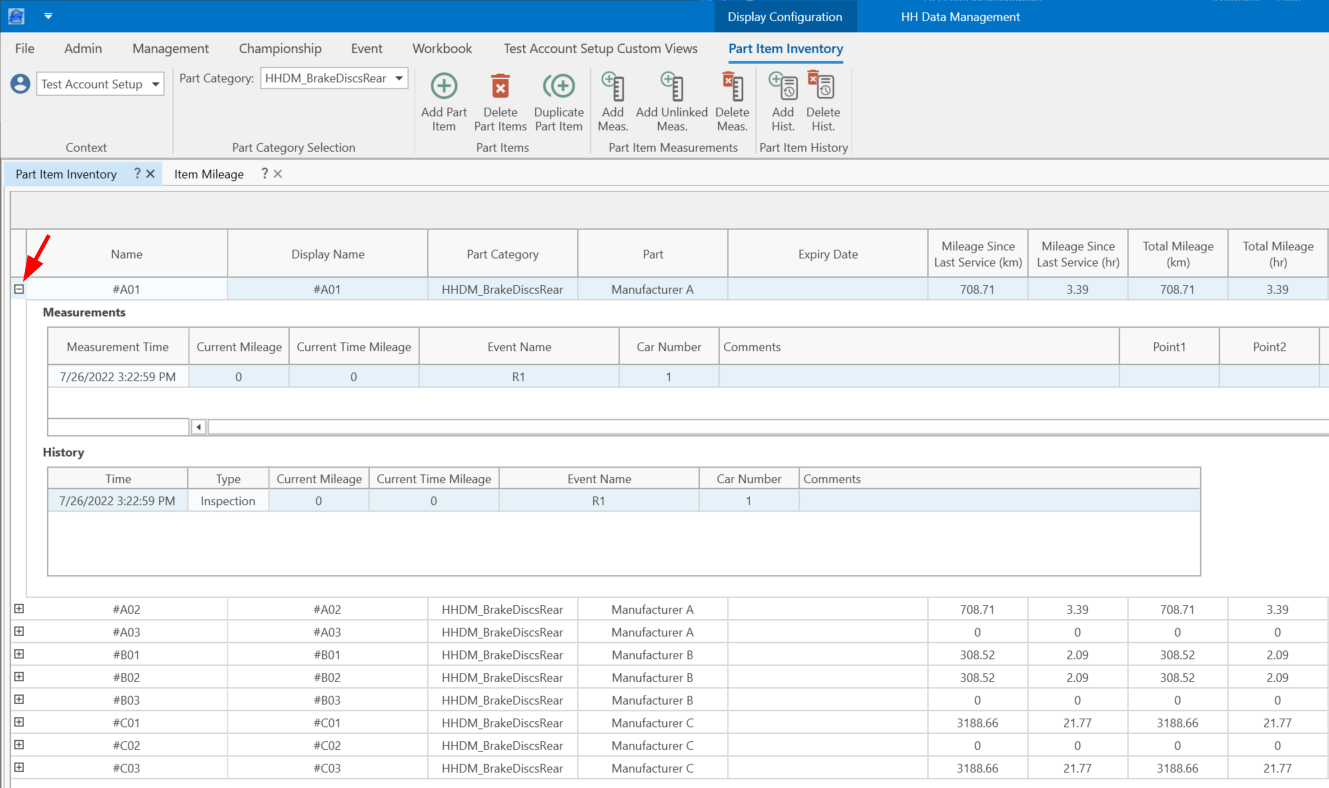Click the Duplicate Part Item icon
This screenshot has width=1329, height=788.
point(558,88)
